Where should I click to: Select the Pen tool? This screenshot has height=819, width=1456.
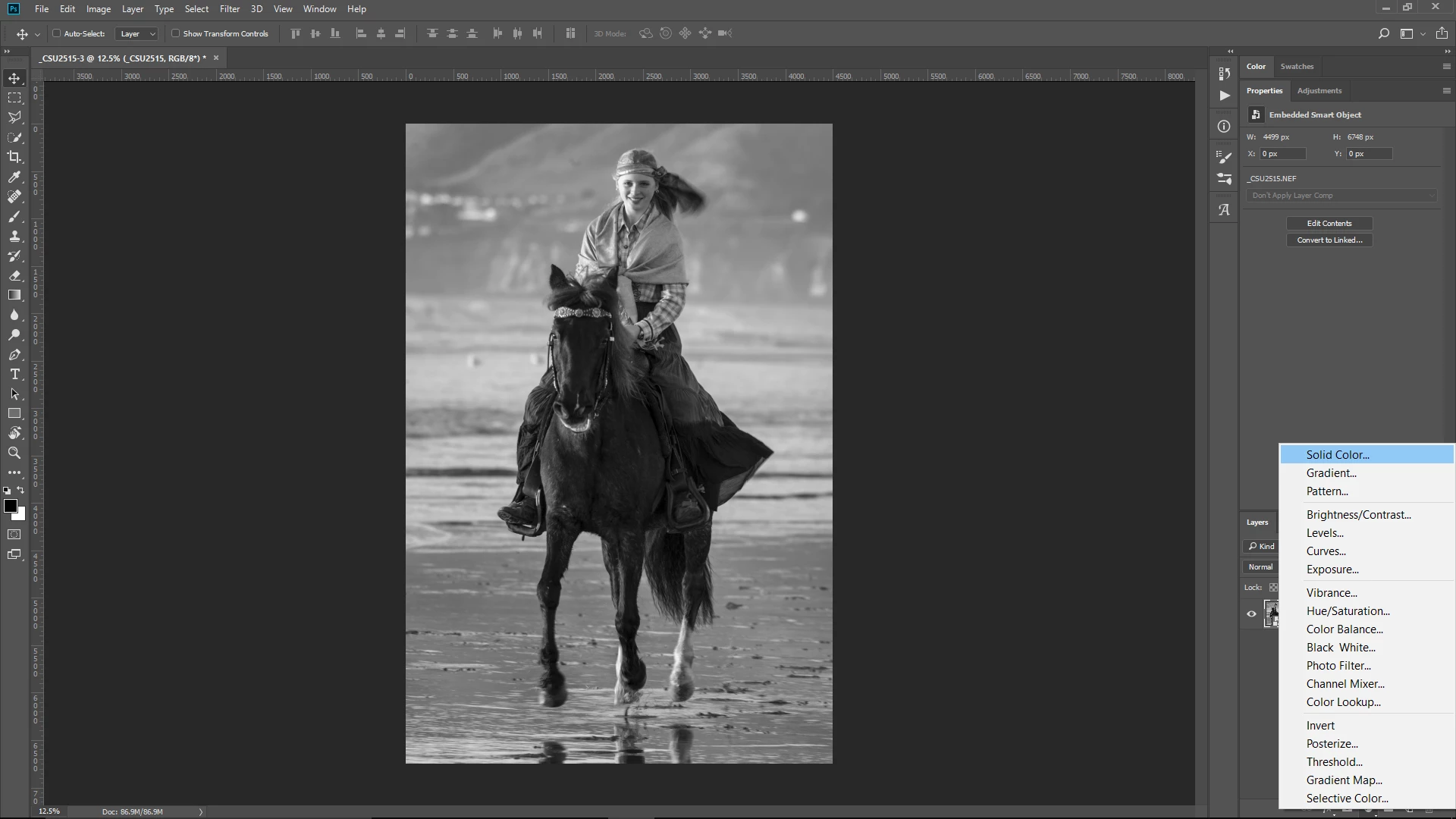tap(14, 355)
